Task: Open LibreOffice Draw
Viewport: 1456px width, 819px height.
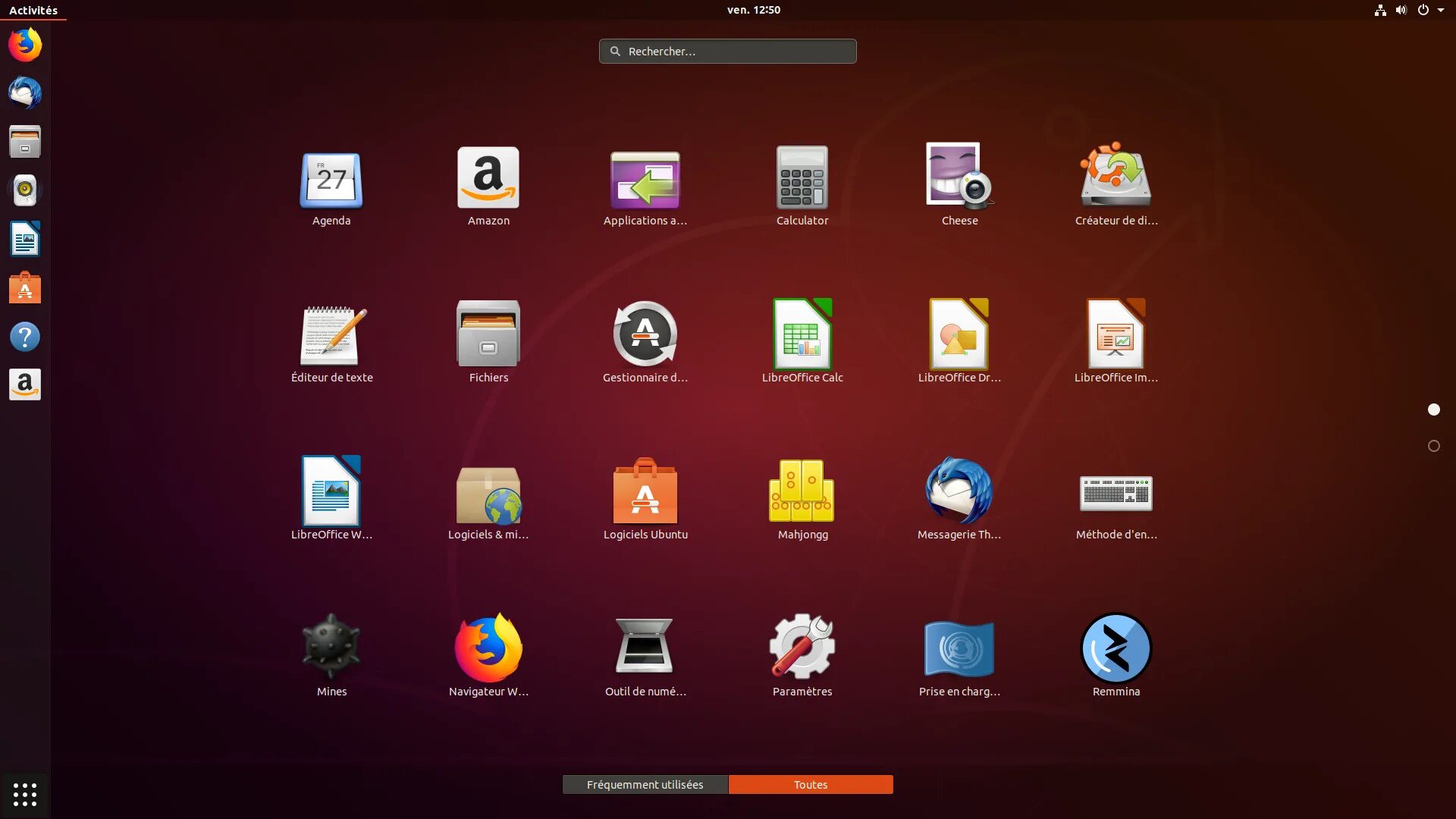Action: 959,334
